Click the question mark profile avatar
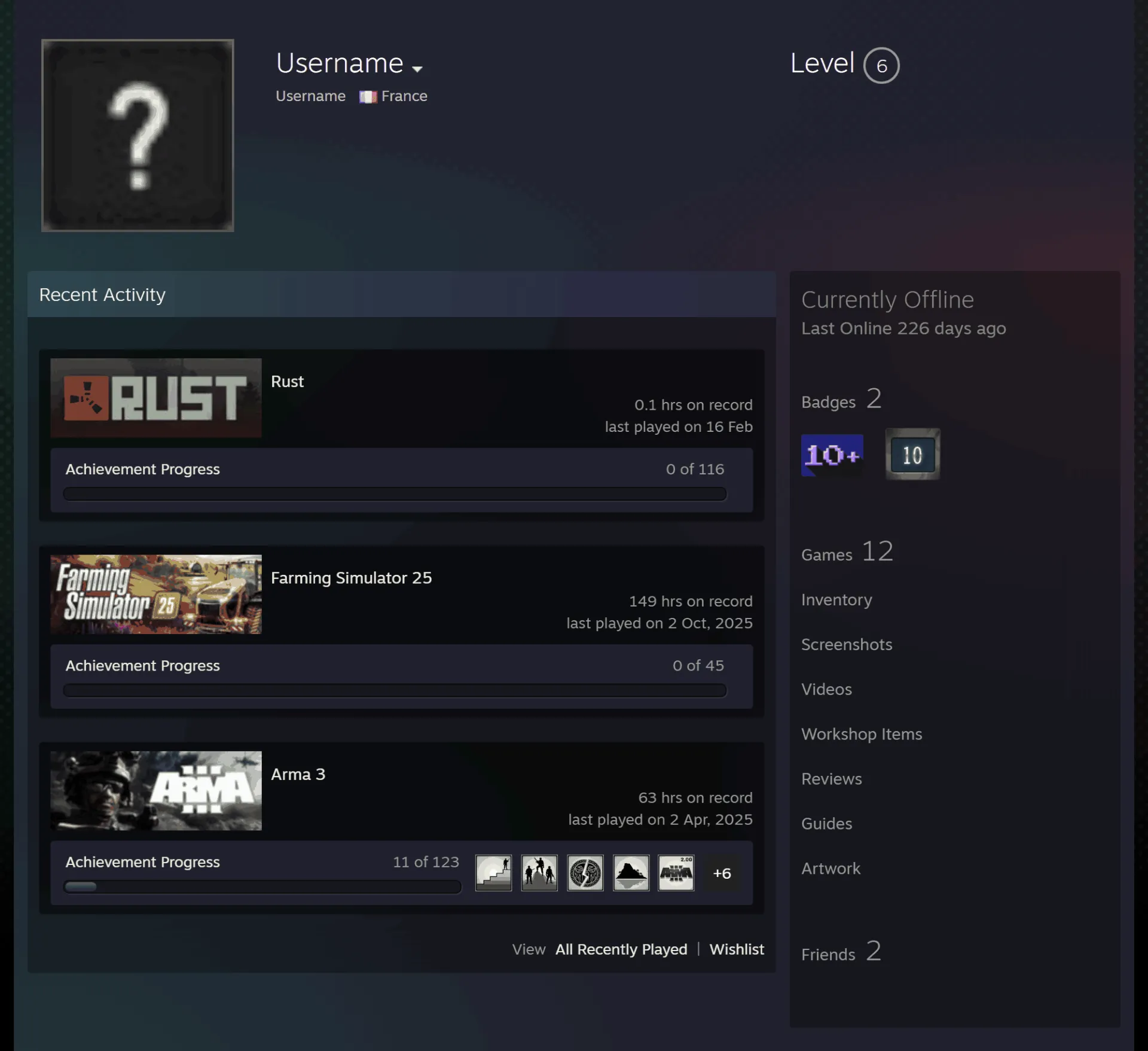Image resolution: width=1148 pixels, height=1051 pixels. [x=138, y=135]
